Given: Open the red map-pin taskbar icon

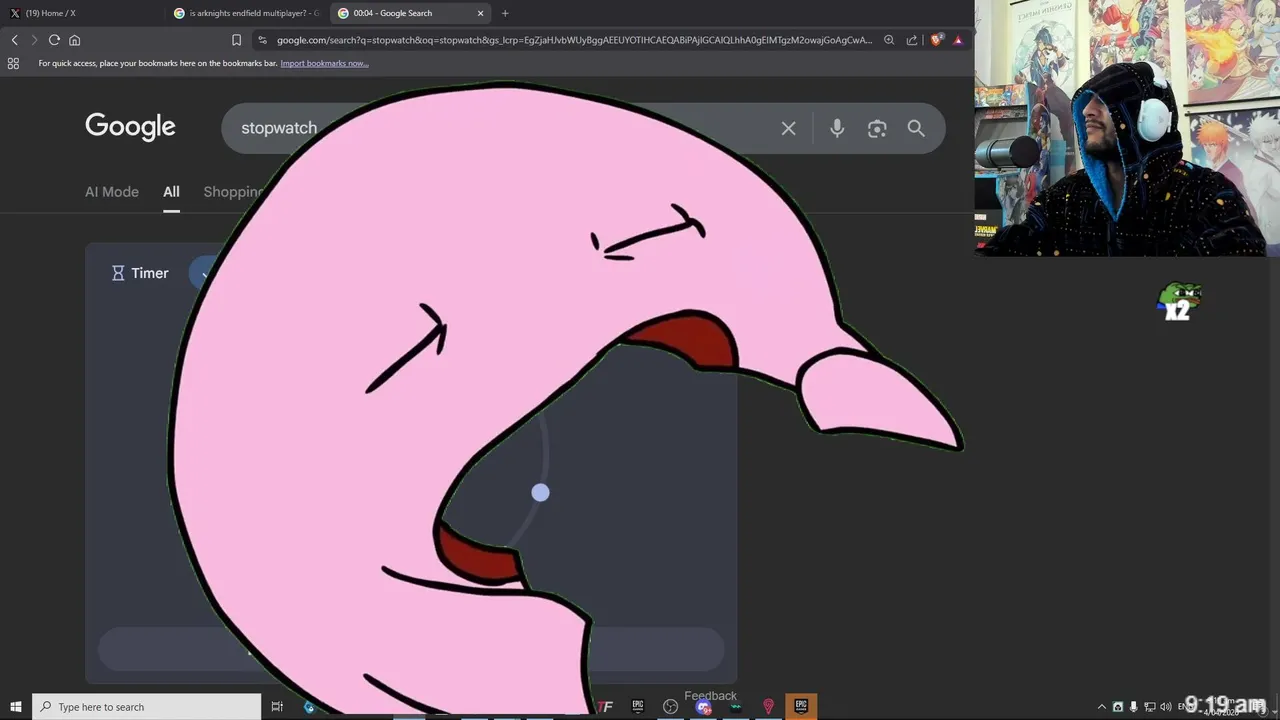Looking at the screenshot, I should [768, 706].
